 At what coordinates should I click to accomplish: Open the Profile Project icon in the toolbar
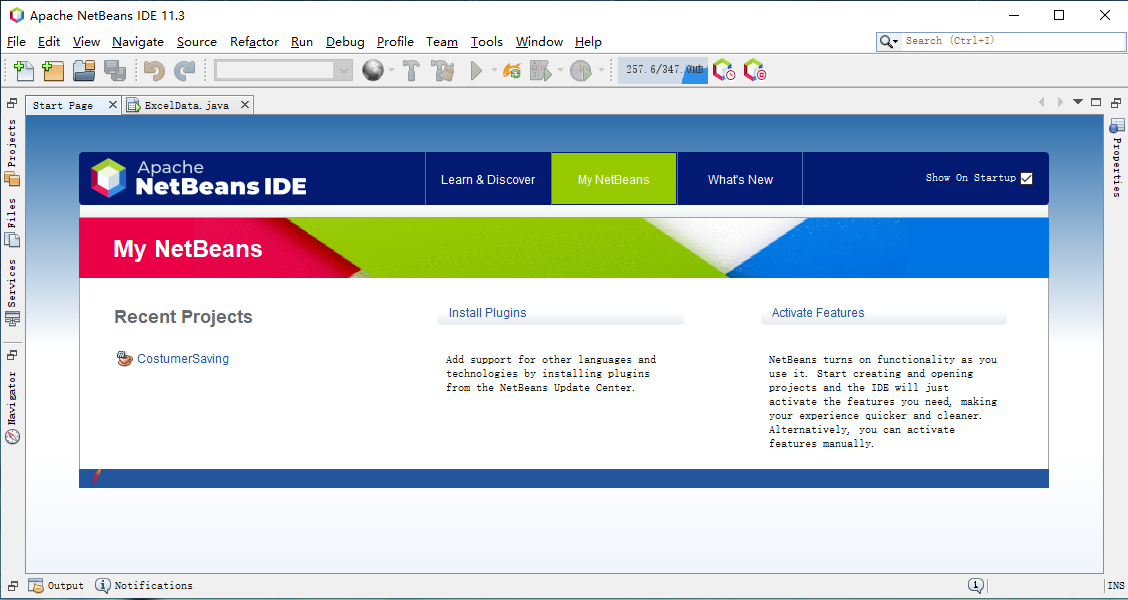pos(578,70)
